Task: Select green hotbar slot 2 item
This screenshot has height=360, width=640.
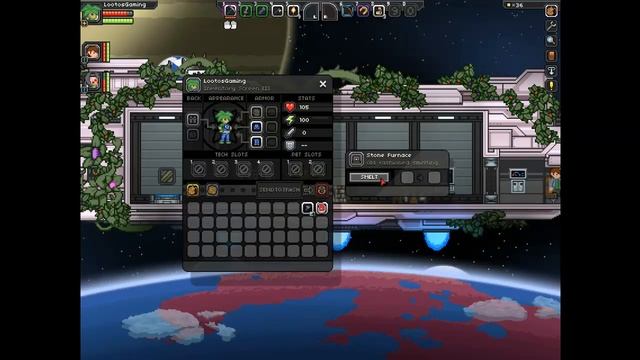Action: (x=246, y=10)
